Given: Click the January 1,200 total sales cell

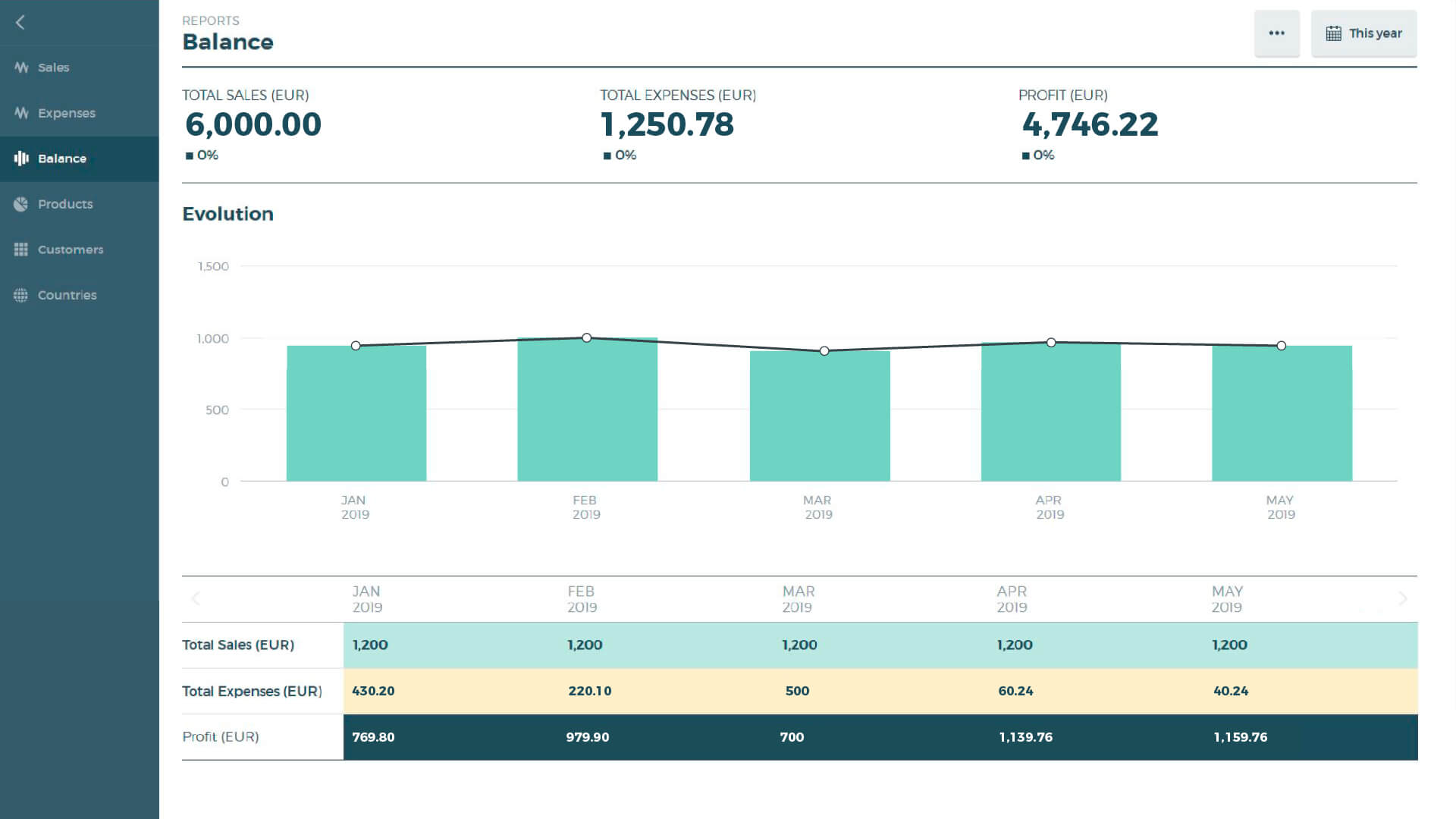Looking at the screenshot, I should click(x=370, y=645).
